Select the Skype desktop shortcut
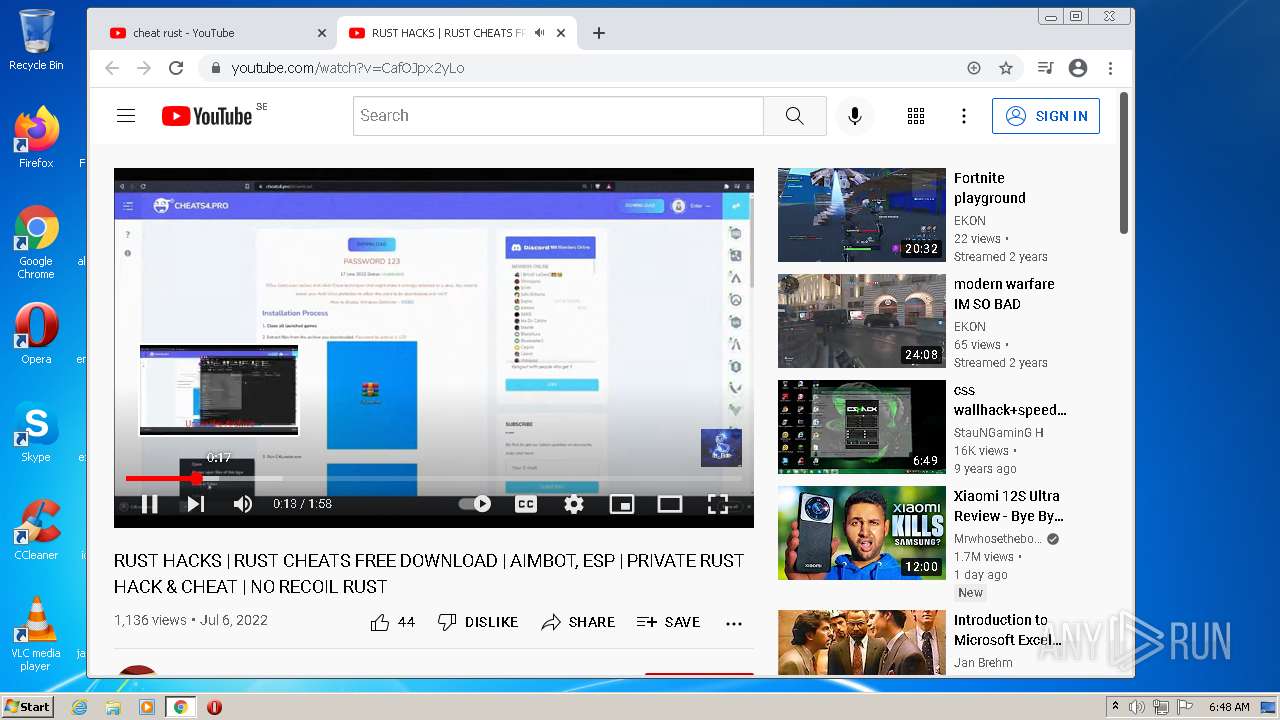The height and width of the screenshot is (720, 1280). [x=36, y=431]
